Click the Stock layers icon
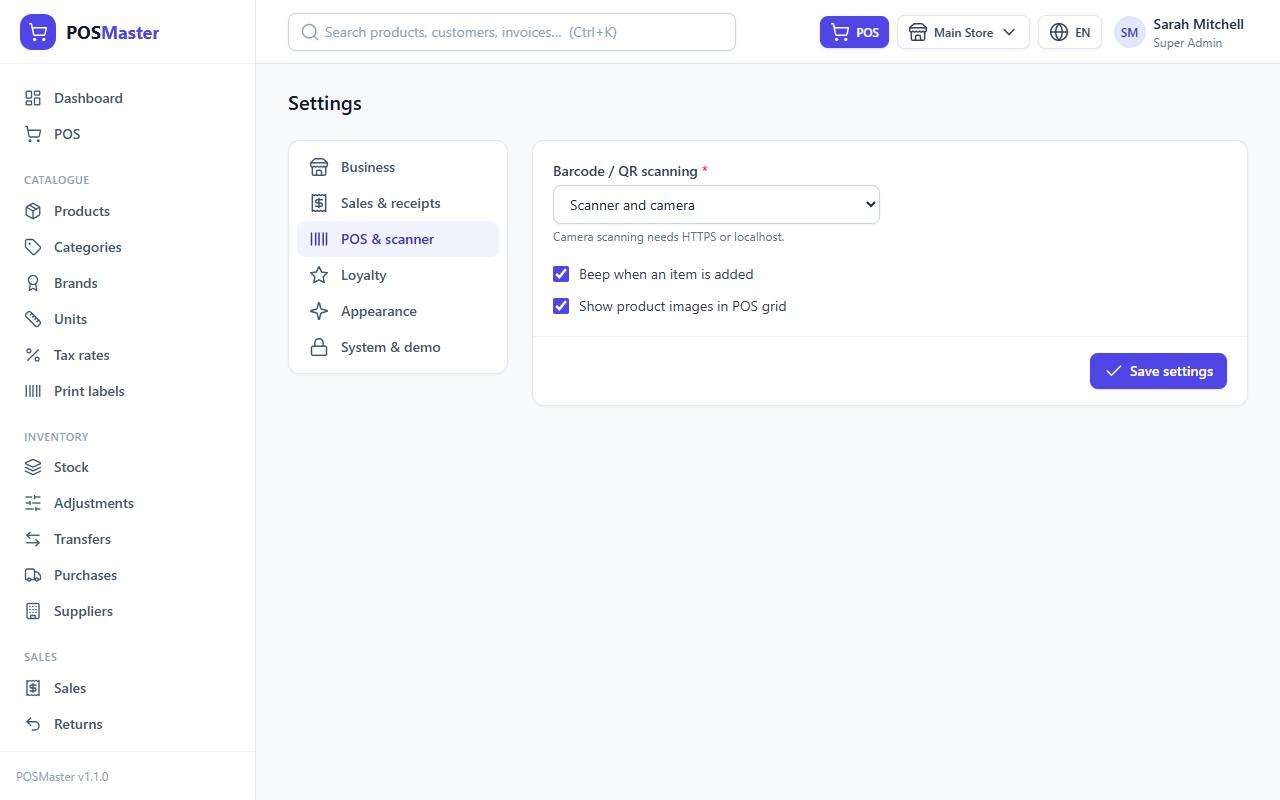The width and height of the screenshot is (1280, 800). point(33,467)
